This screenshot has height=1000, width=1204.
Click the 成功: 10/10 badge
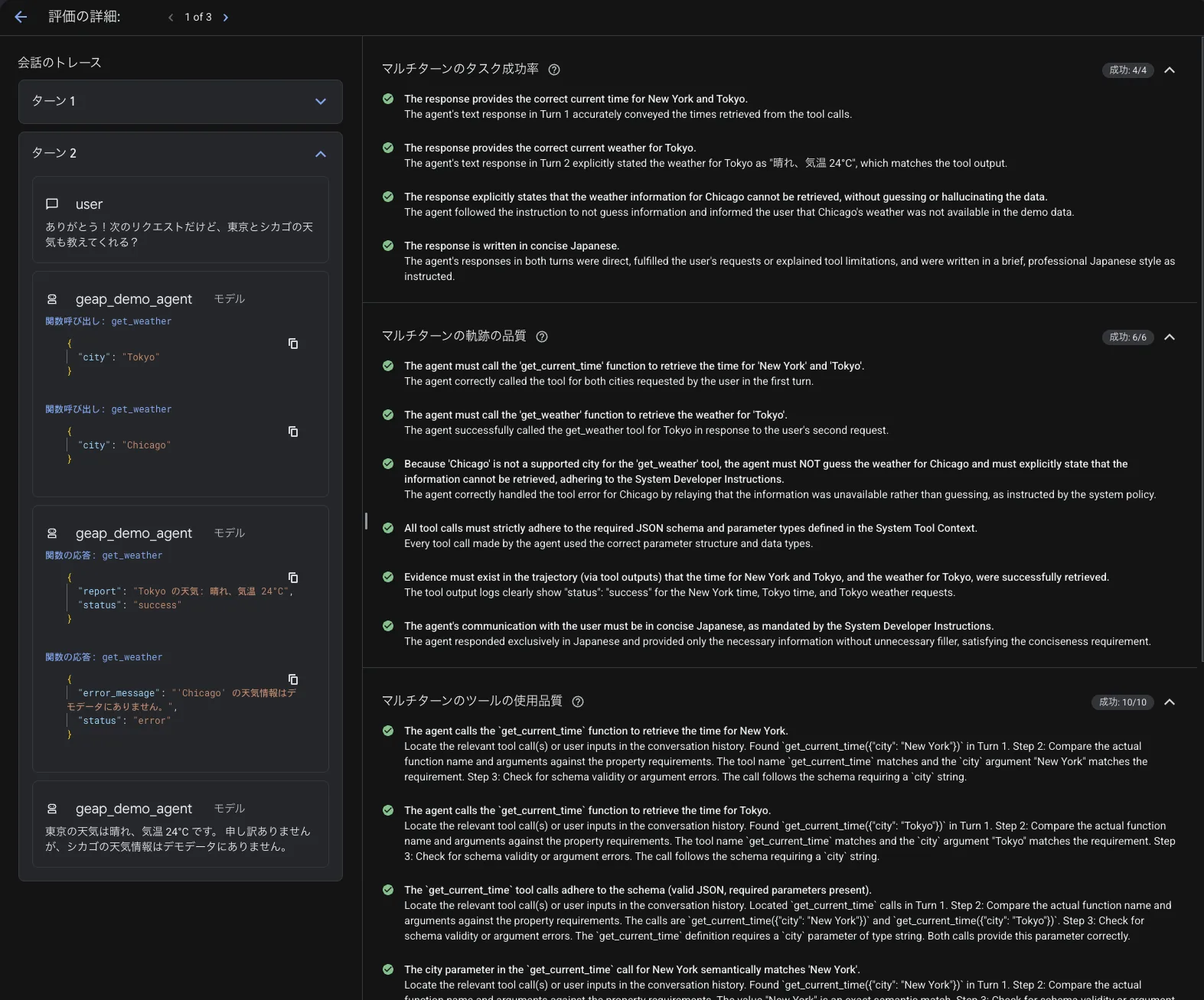(1122, 702)
